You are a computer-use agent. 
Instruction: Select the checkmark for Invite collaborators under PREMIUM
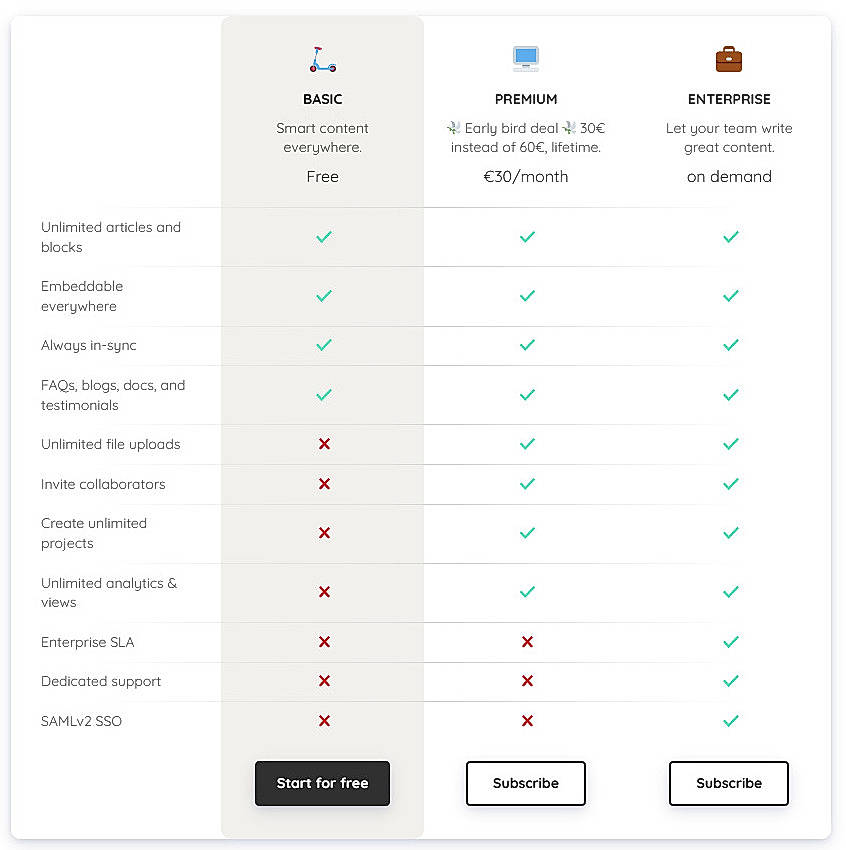tap(527, 484)
